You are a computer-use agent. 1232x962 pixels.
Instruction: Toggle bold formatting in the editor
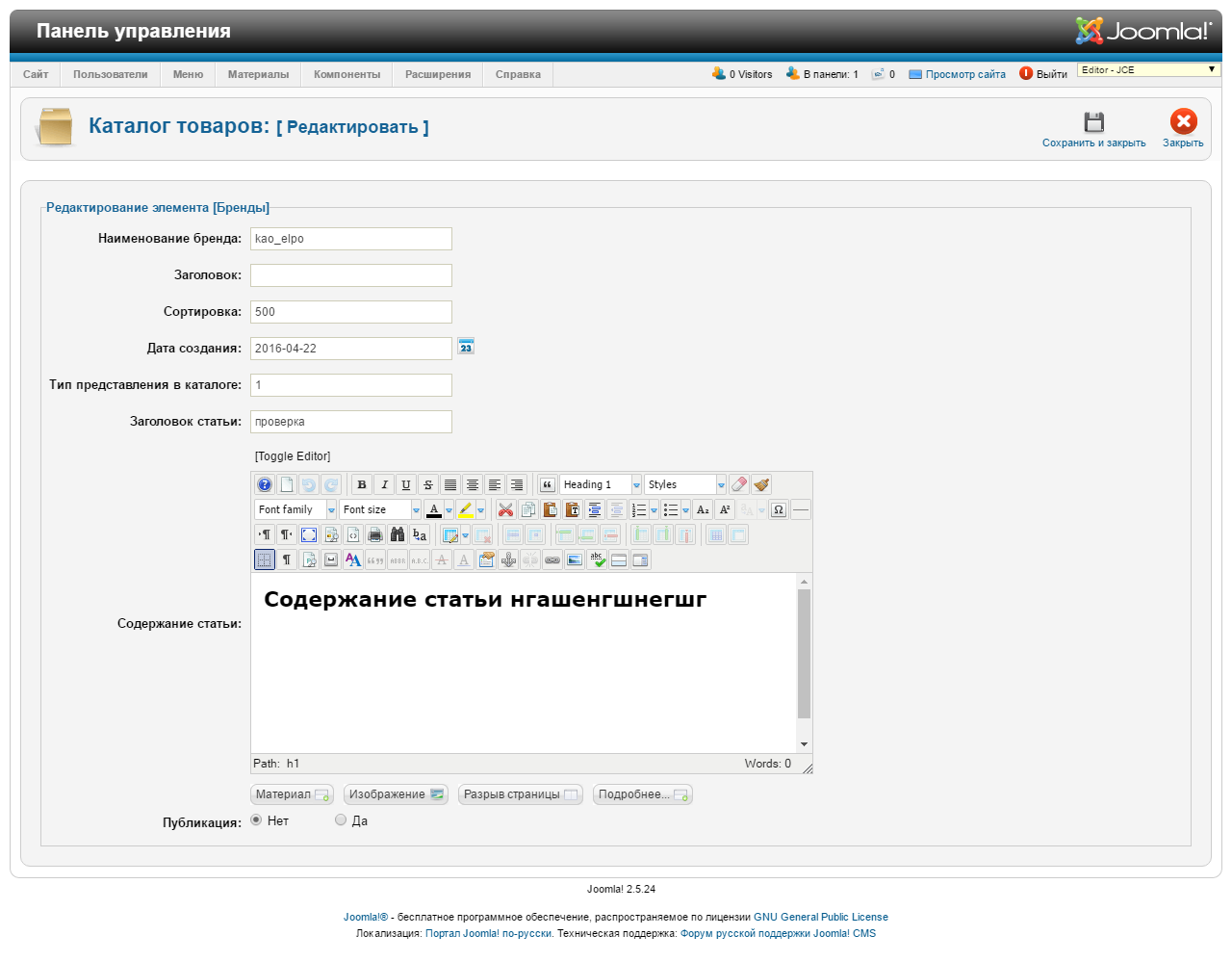tap(362, 484)
